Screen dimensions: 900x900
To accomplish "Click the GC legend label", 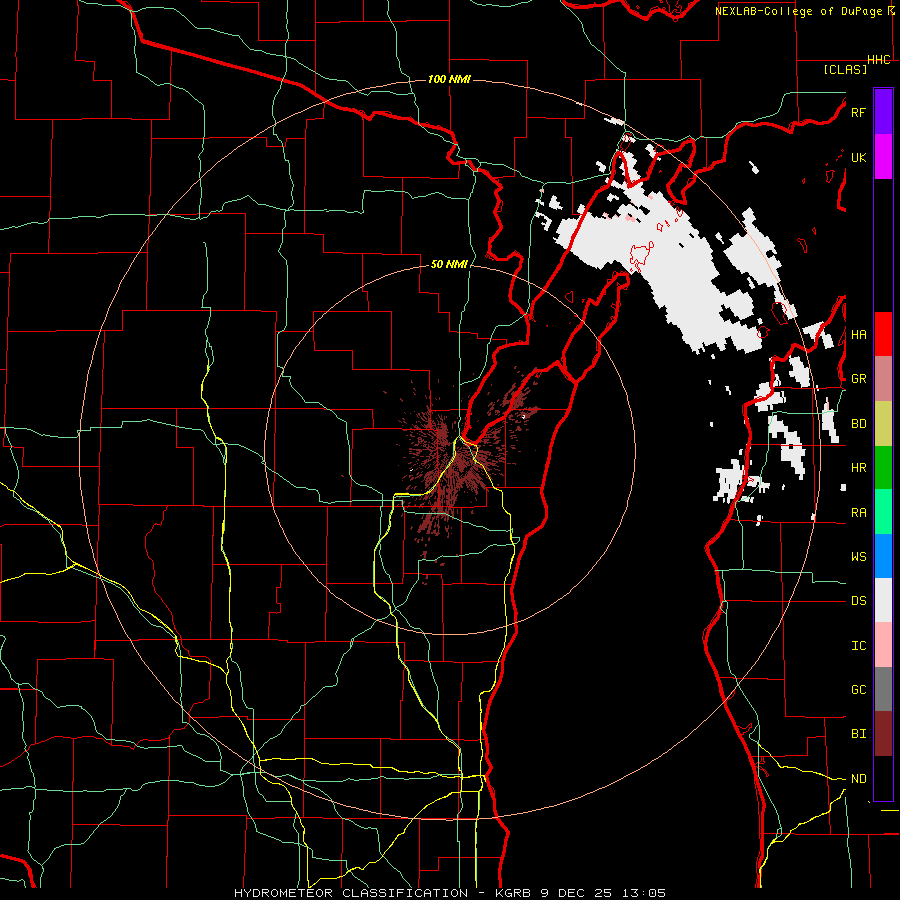I will pyautogui.click(x=858, y=690).
